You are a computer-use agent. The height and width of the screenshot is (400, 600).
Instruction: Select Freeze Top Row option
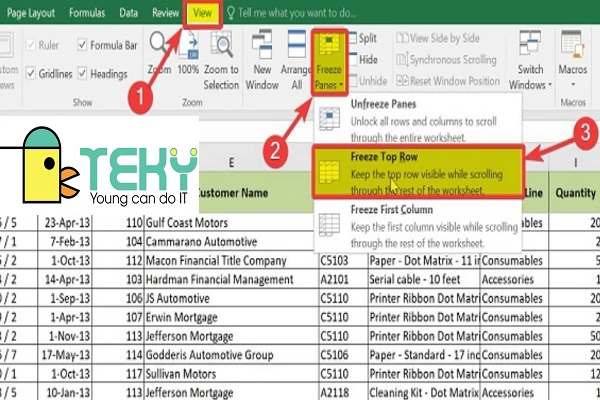coord(417,172)
